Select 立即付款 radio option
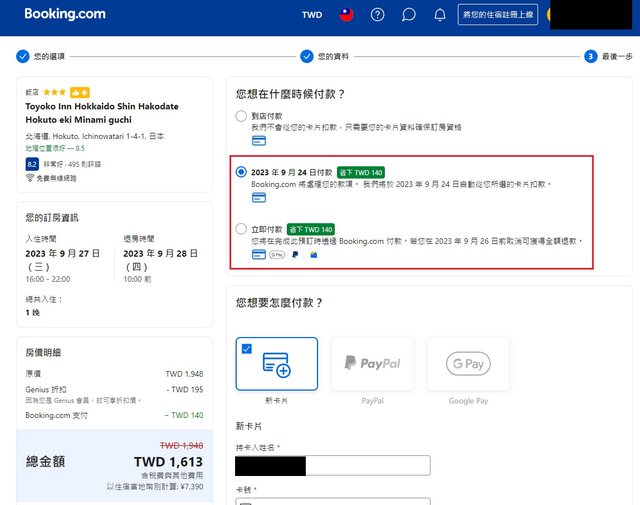 pyautogui.click(x=241, y=229)
